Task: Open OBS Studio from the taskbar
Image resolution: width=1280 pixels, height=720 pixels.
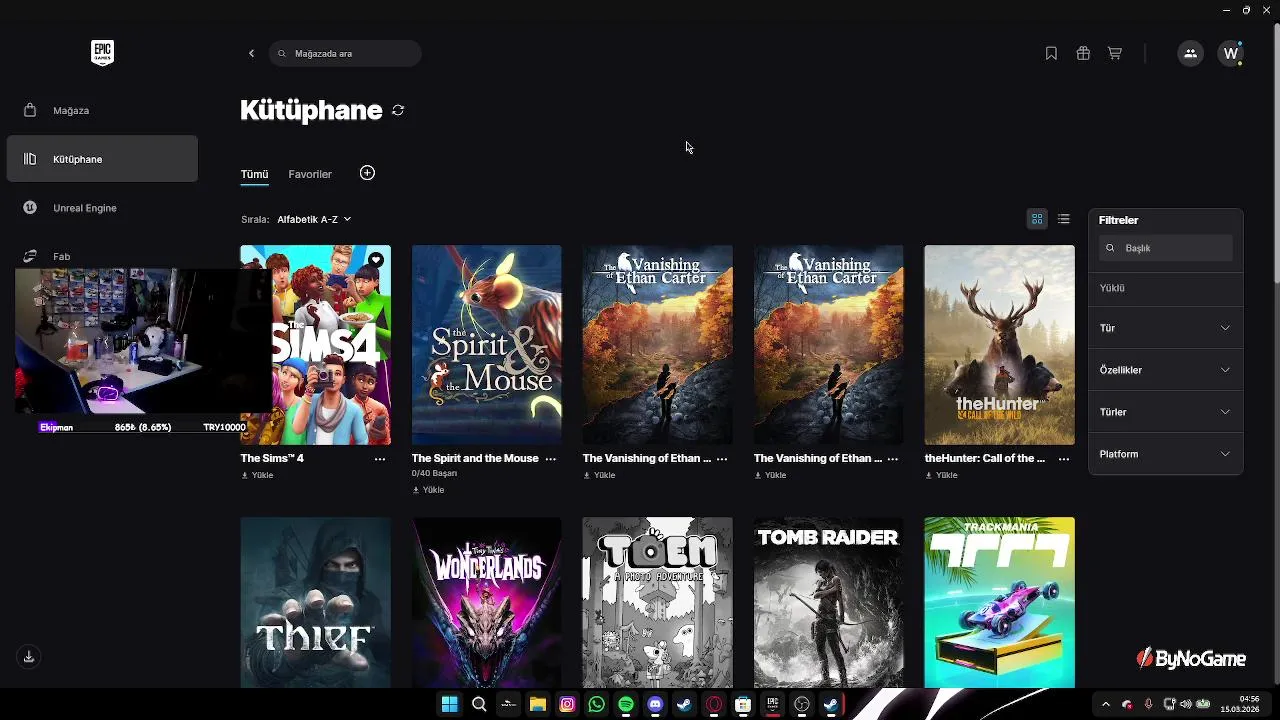Action: pos(802,704)
